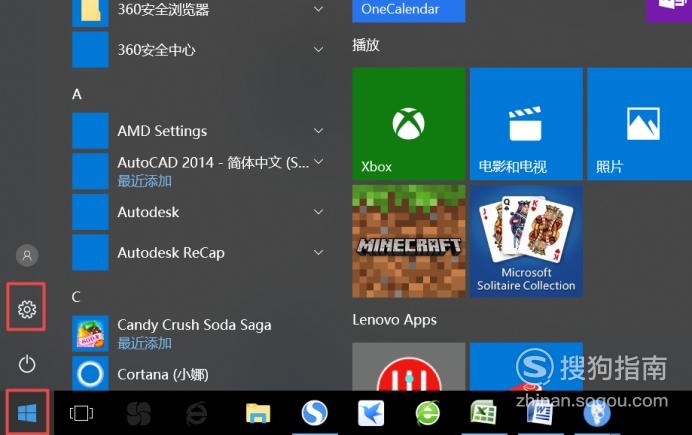Click the dimmed fan-shaped taskbar icon
This screenshot has height=435, width=692.
pyautogui.click(x=139, y=413)
